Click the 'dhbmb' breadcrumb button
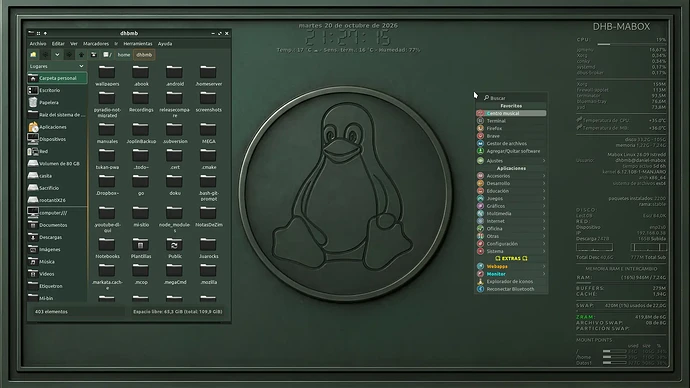This screenshot has width=690, height=388. [144, 55]
